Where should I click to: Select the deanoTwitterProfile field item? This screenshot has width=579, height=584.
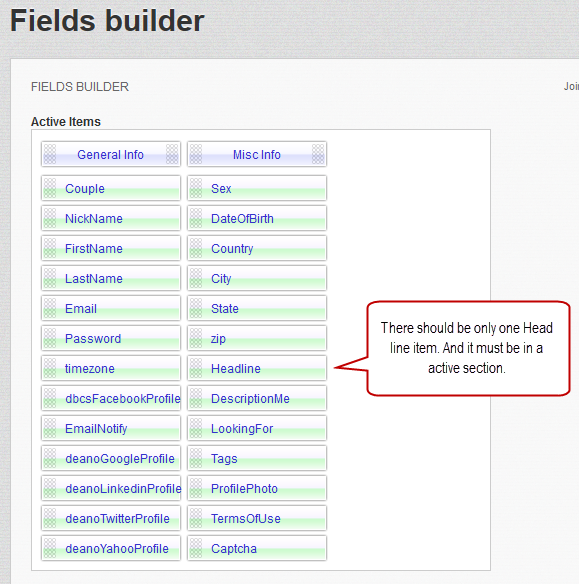point(111,518)
